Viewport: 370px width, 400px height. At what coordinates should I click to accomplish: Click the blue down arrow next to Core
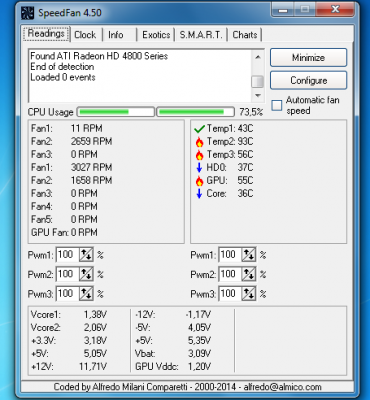[199, 194]
